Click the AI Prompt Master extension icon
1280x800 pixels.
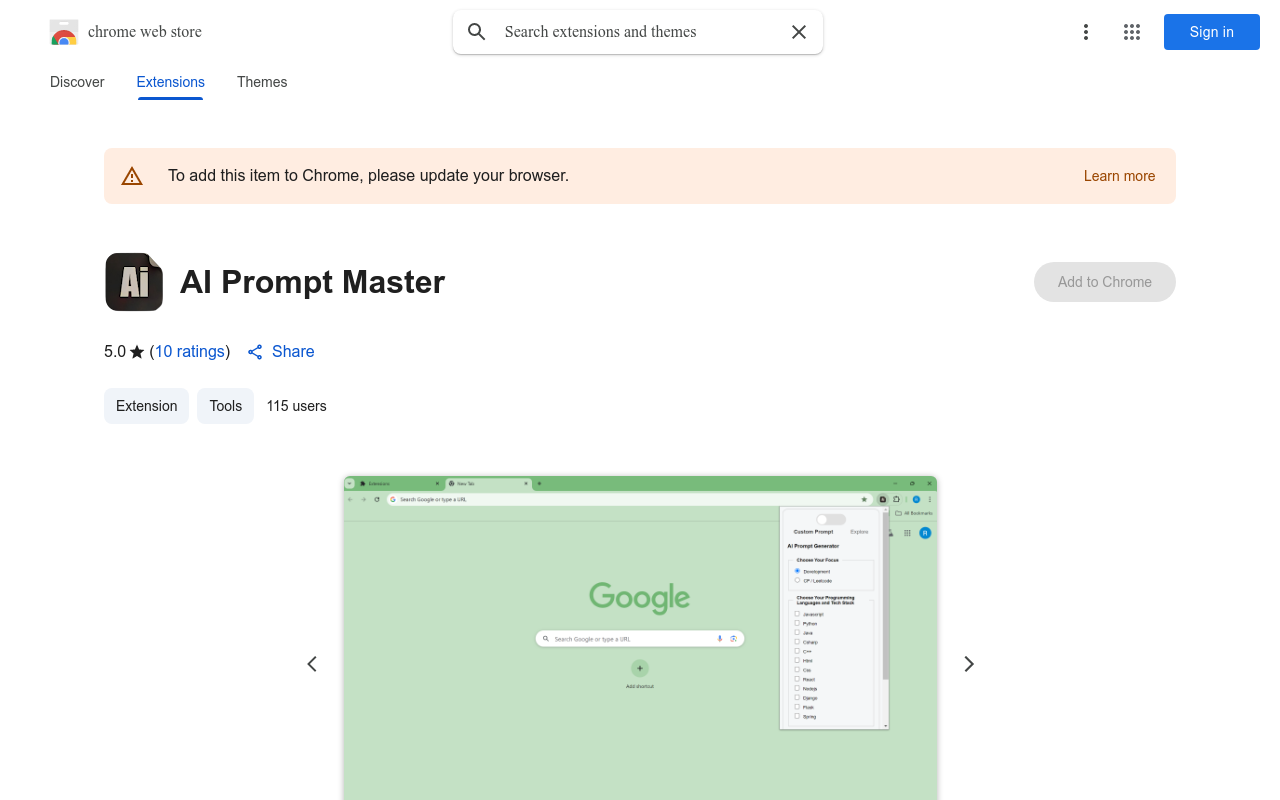[134, 282]
